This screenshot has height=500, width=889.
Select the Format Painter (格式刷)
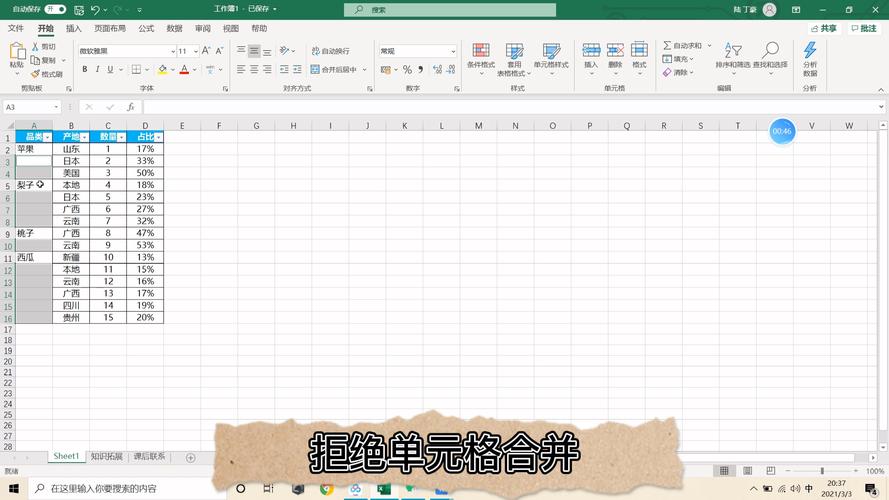pyautogui.click(x=46, y=74)
